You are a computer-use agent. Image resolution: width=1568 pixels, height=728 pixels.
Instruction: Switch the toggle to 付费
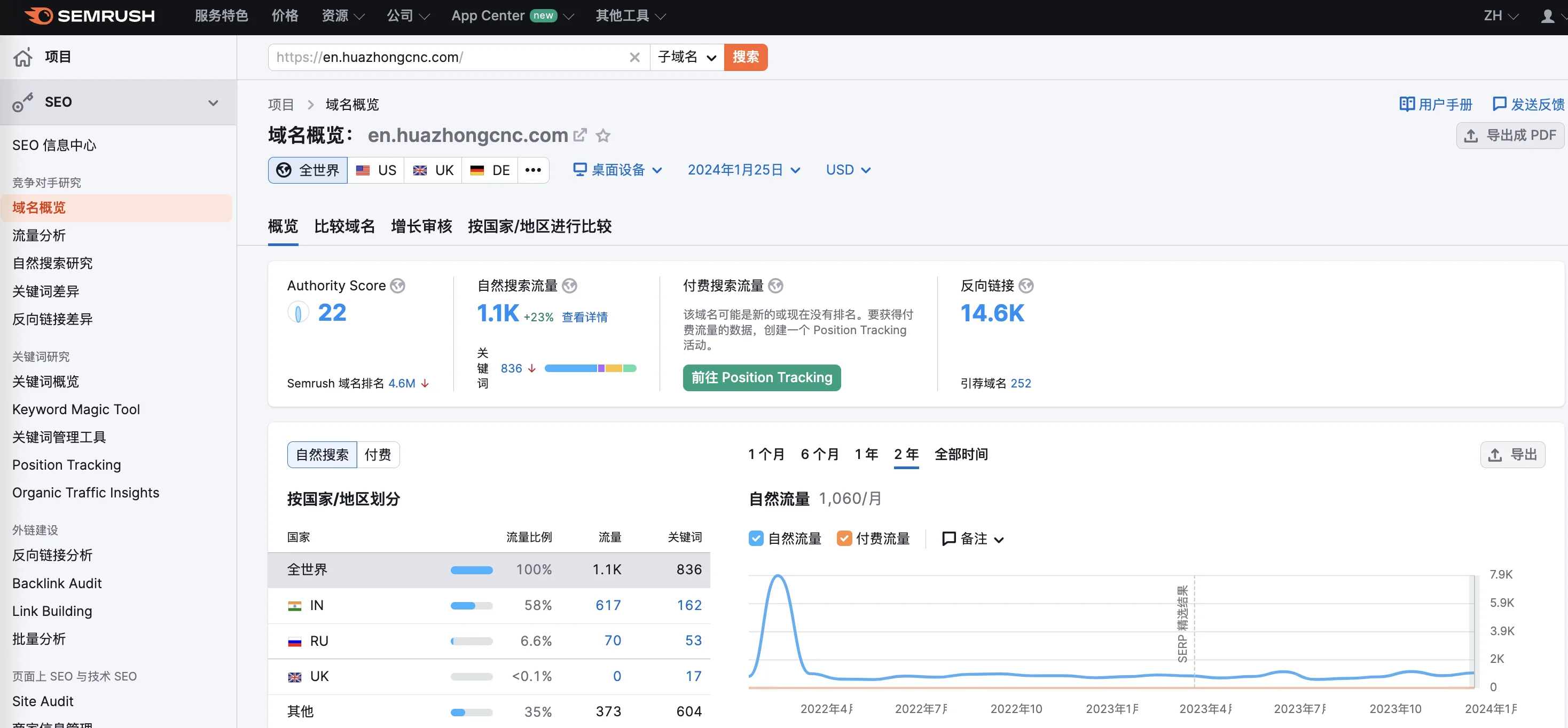point(378,455)
